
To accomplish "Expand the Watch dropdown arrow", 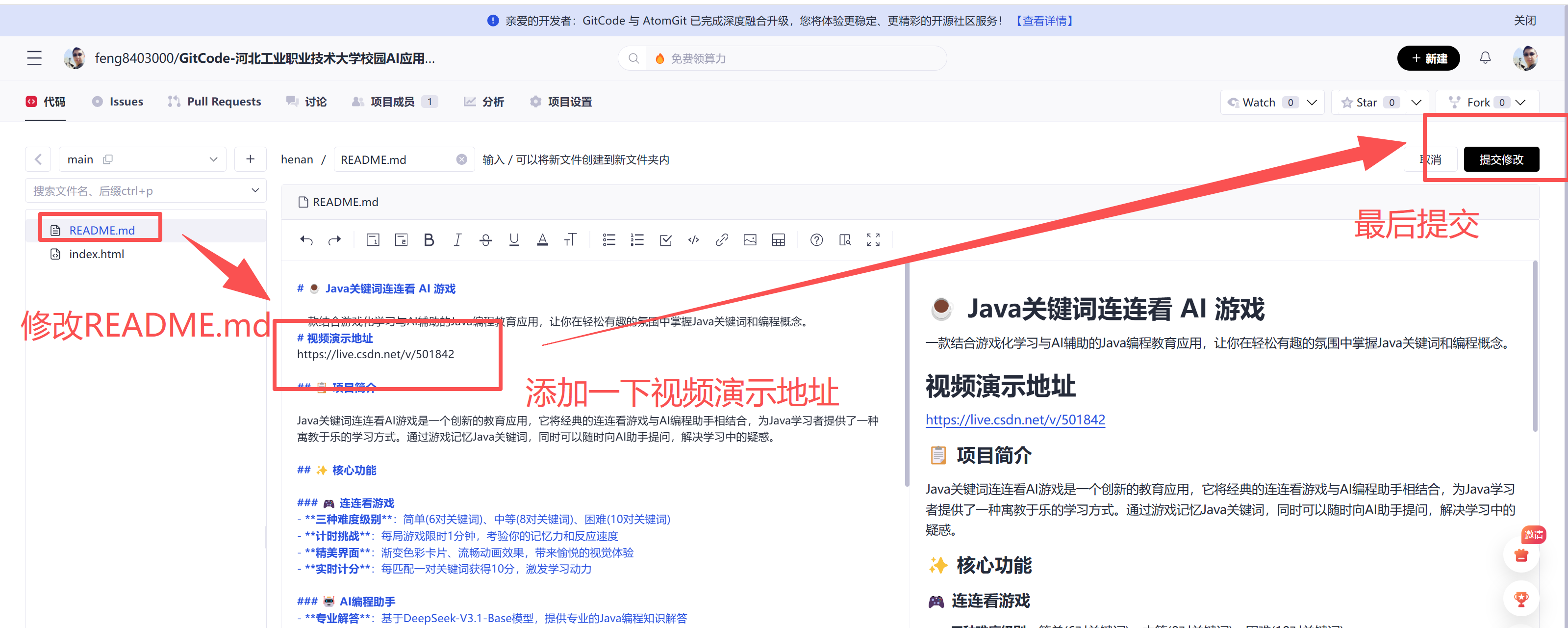I will coord(1312,103).
